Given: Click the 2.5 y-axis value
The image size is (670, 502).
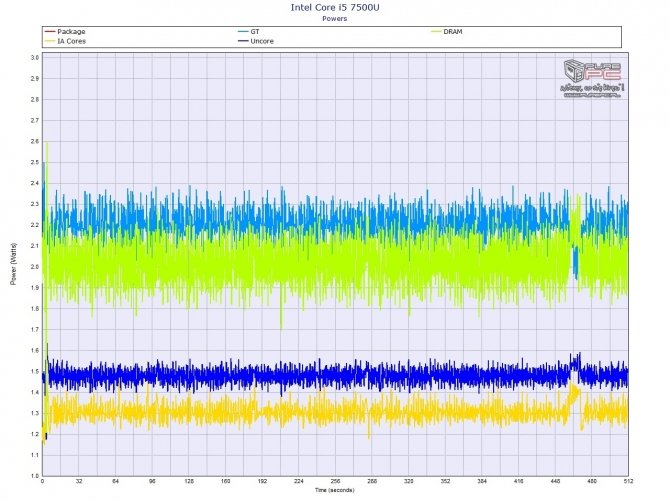Looking at the screenshot, I should [x=35, y=162].
